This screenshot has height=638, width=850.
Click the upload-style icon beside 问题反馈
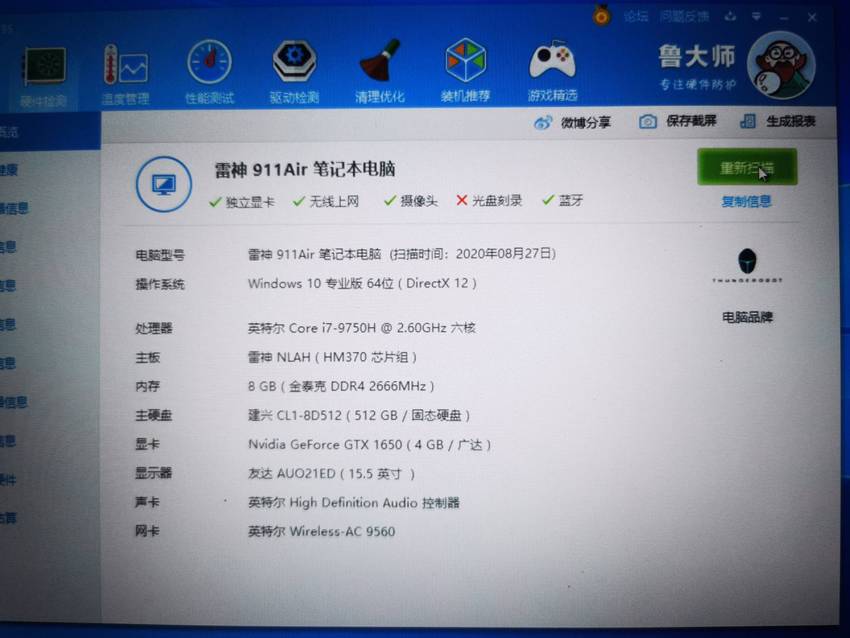730,17
